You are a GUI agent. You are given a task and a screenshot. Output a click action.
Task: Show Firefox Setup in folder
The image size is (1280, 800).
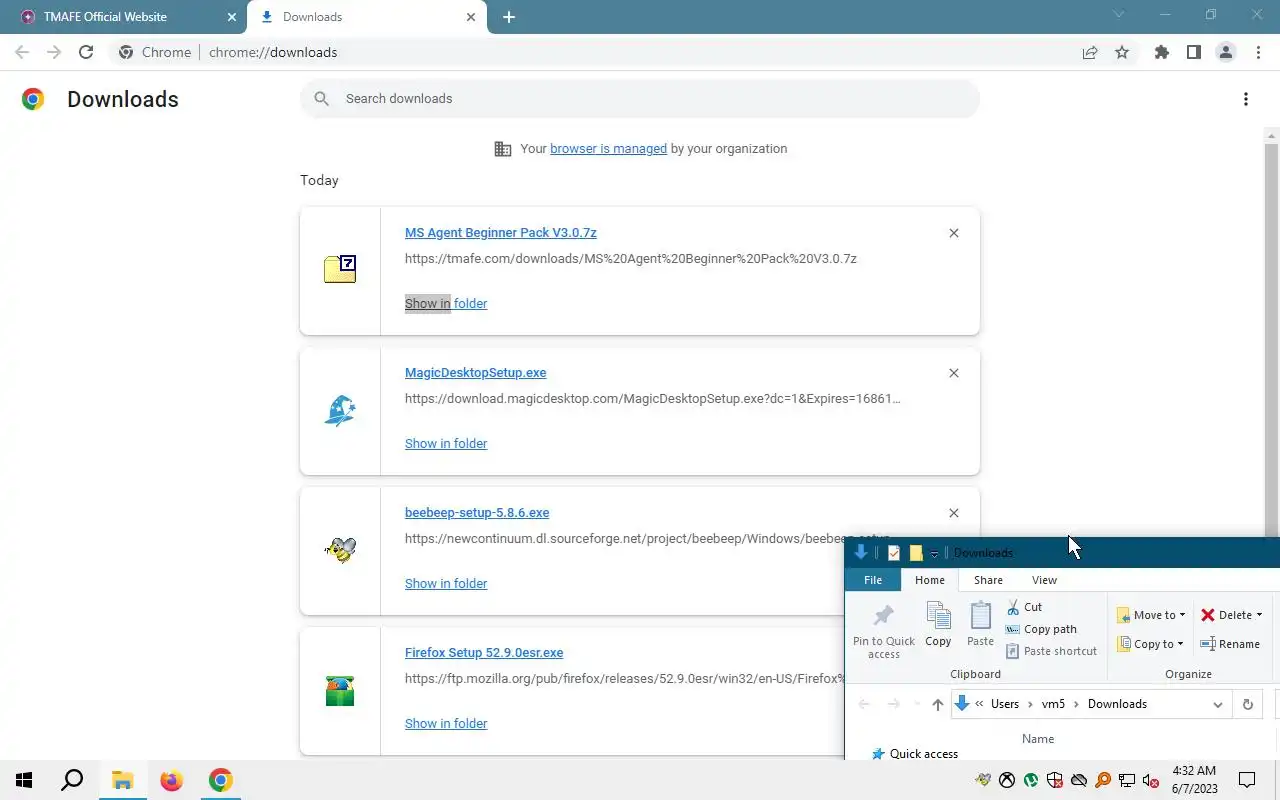(x=446, y=724)
